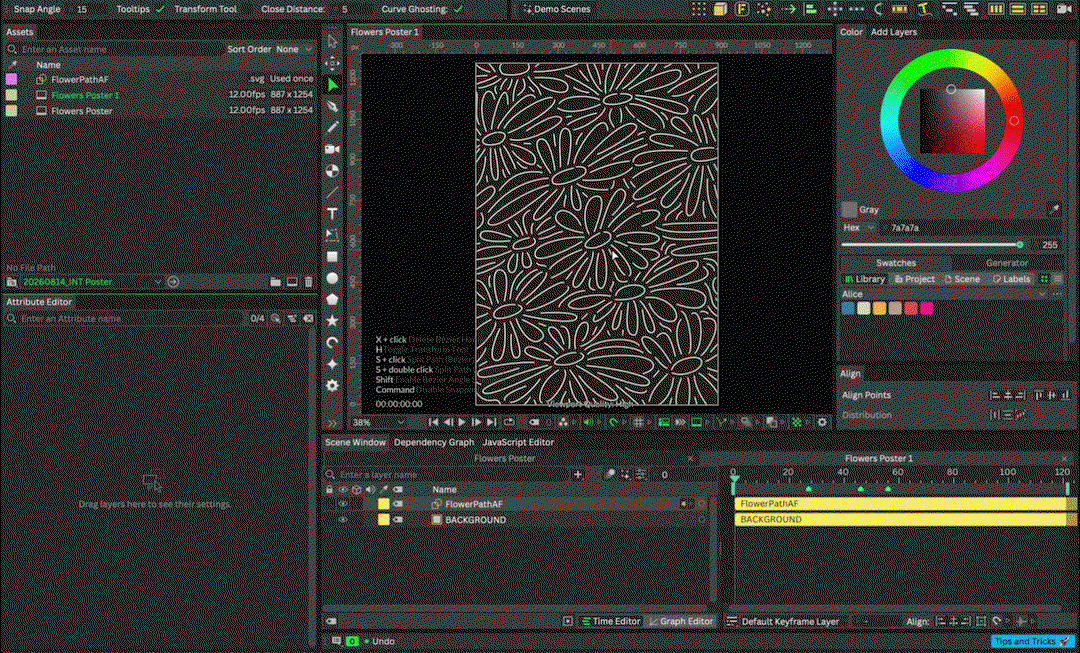Select the Rectangle shape tool
The height and width of the screenshot is (653, 1080).
tap(332, 256)
